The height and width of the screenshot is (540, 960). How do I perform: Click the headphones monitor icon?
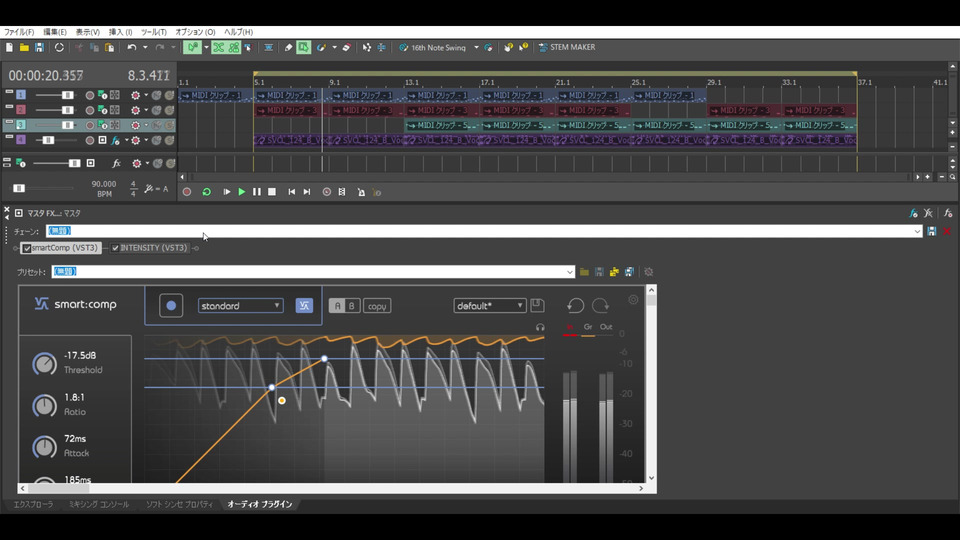pyautogui.click(x=540, y=328)
